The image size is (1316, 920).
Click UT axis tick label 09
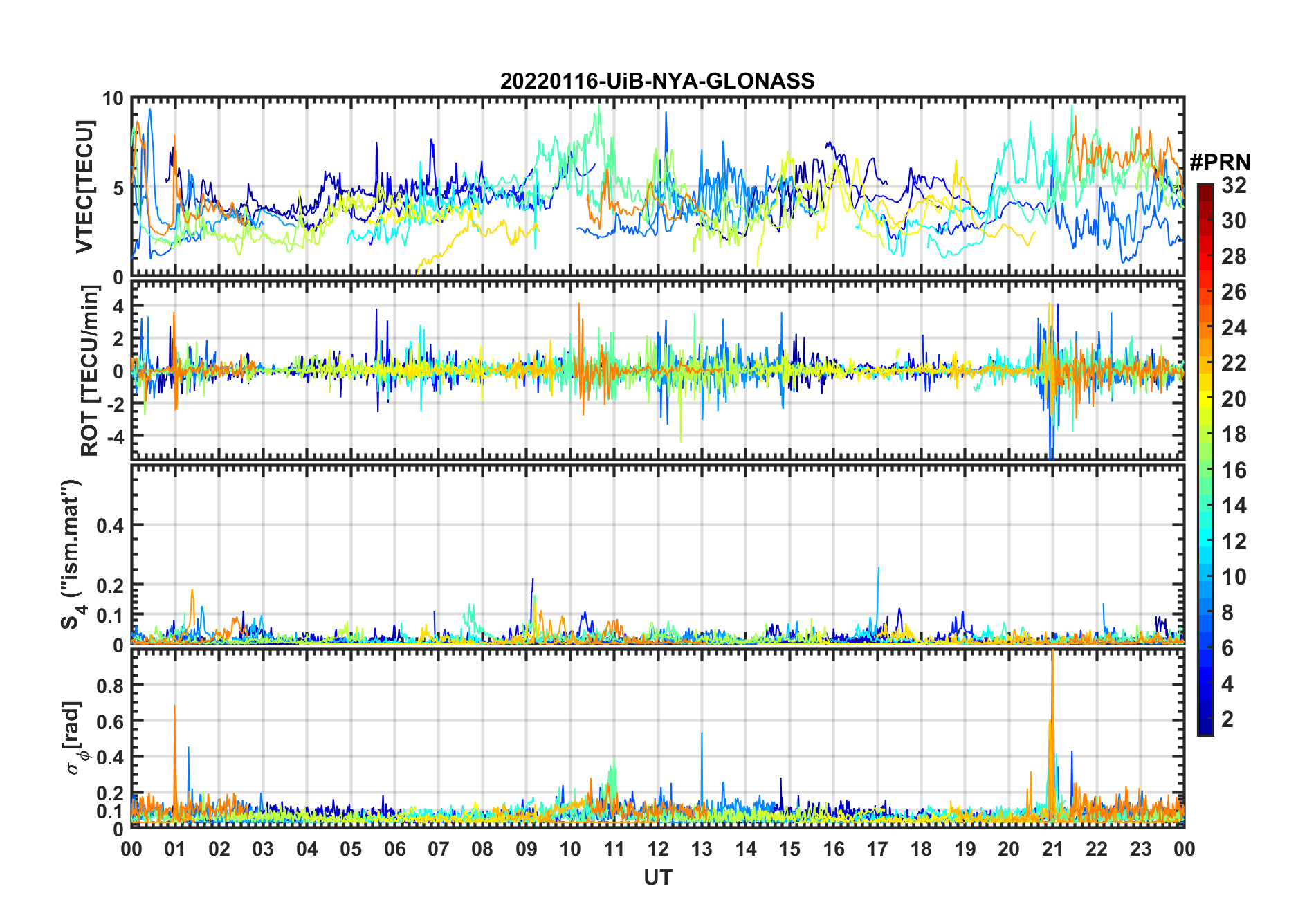(x=527, y=849)
